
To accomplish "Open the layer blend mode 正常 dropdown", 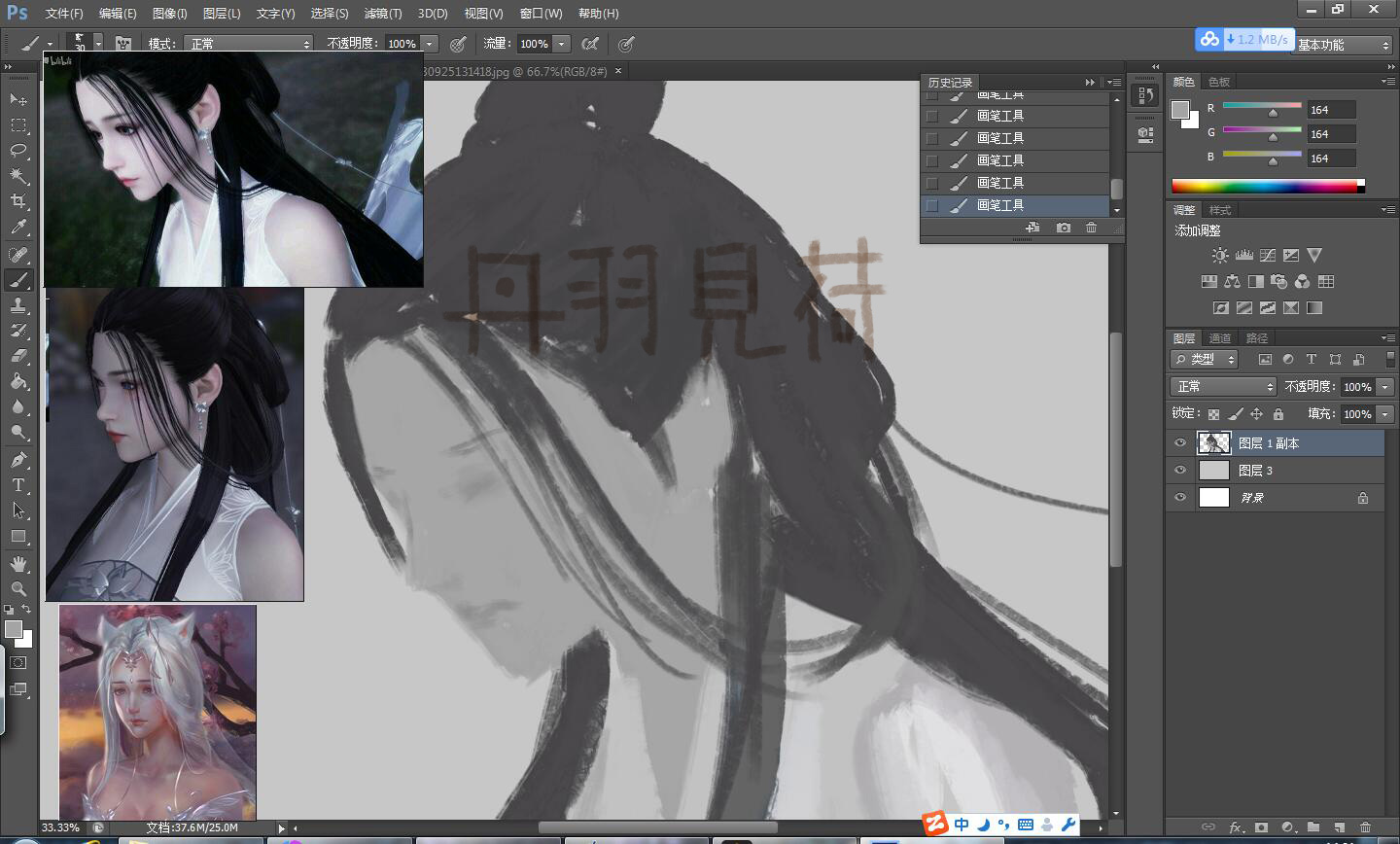I will (x=1222, y=387).
